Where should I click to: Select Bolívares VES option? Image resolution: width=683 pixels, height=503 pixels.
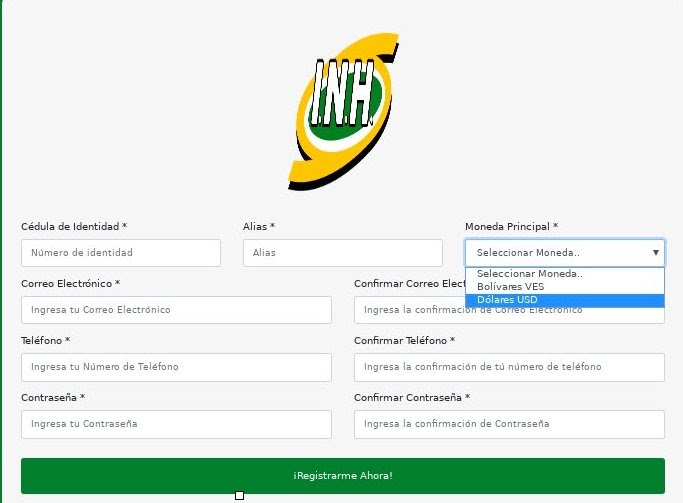(x=565, y=287)
